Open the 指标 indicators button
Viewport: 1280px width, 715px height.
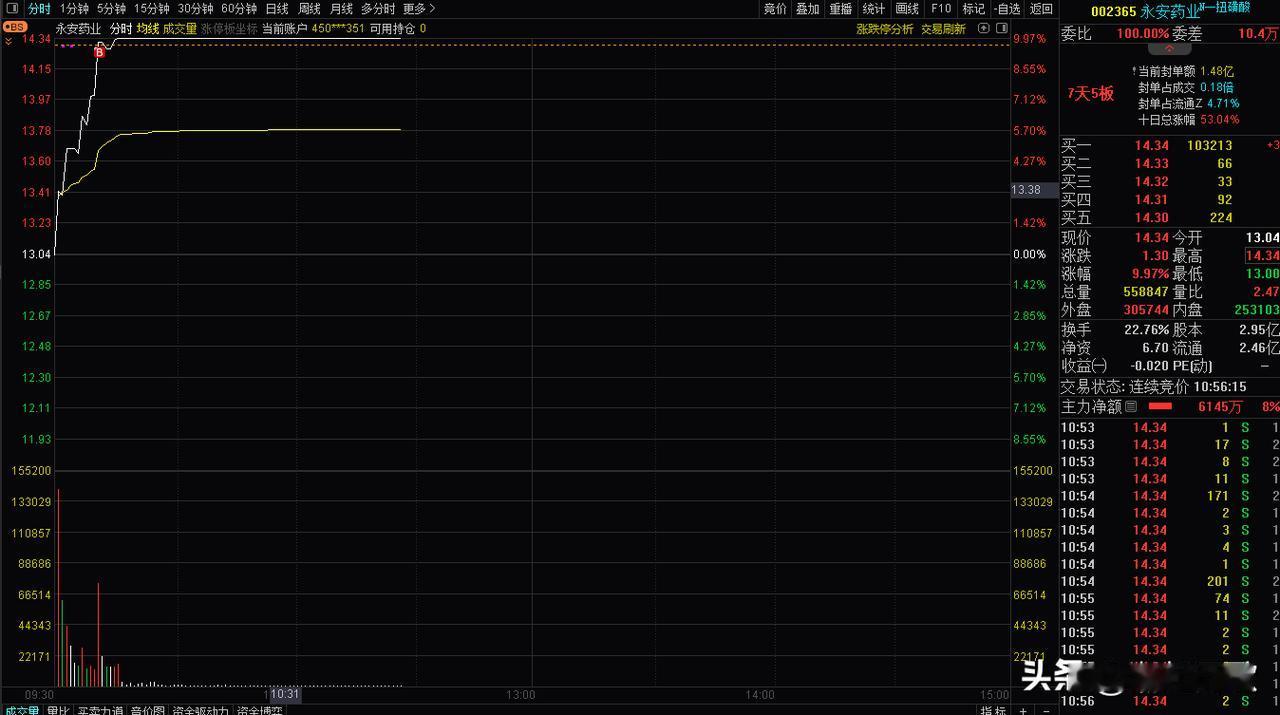coord(993,710)
